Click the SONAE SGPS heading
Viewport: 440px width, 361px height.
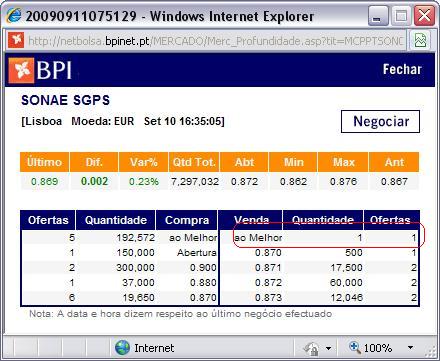click(65, 100)
